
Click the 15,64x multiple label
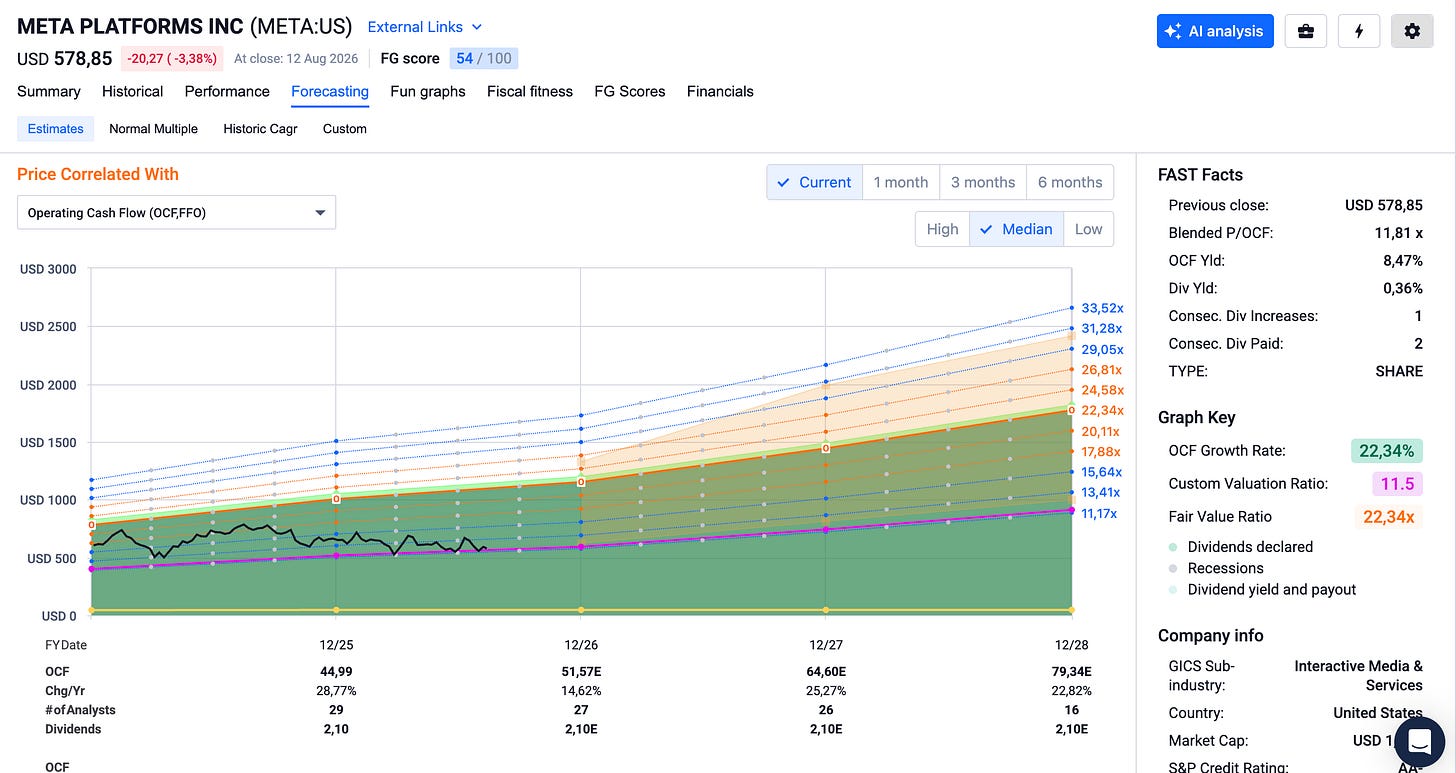(1102, 472)
